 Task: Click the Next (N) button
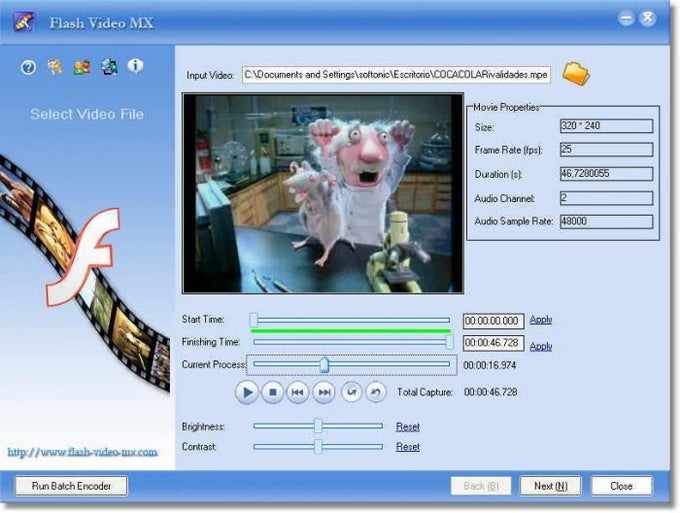(551, 486)
